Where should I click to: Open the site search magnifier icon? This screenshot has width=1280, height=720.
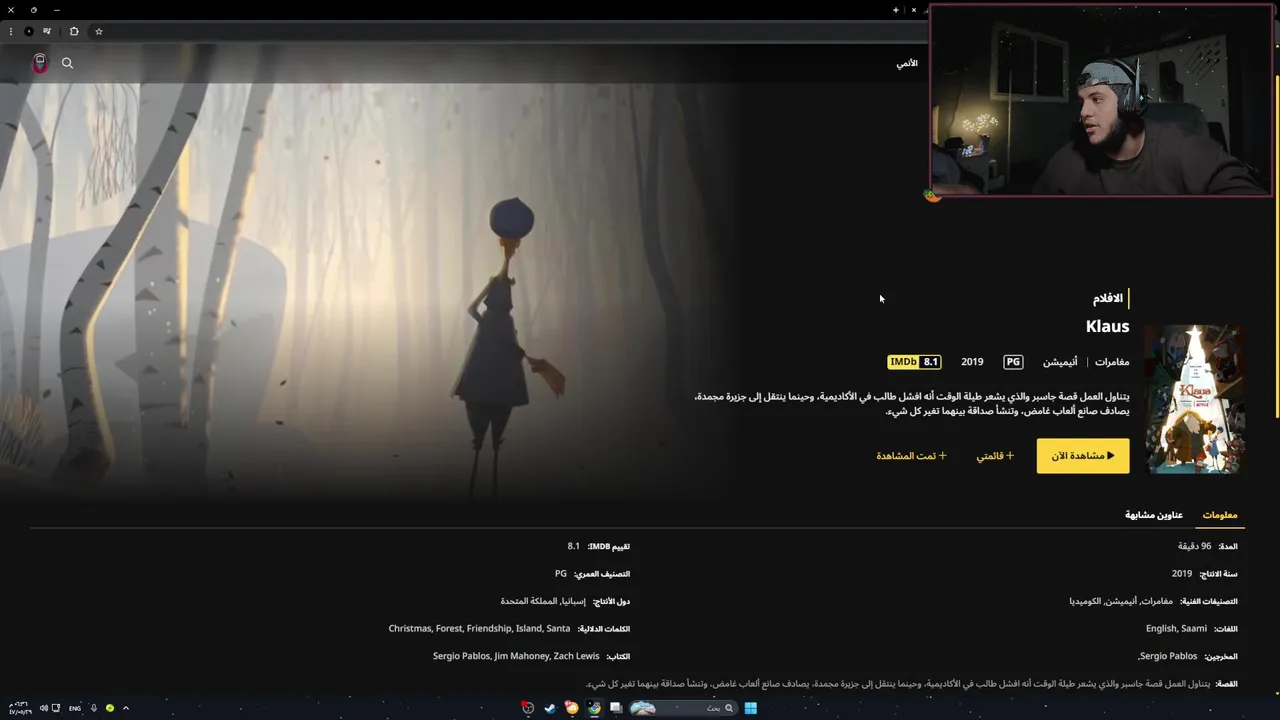67,63
